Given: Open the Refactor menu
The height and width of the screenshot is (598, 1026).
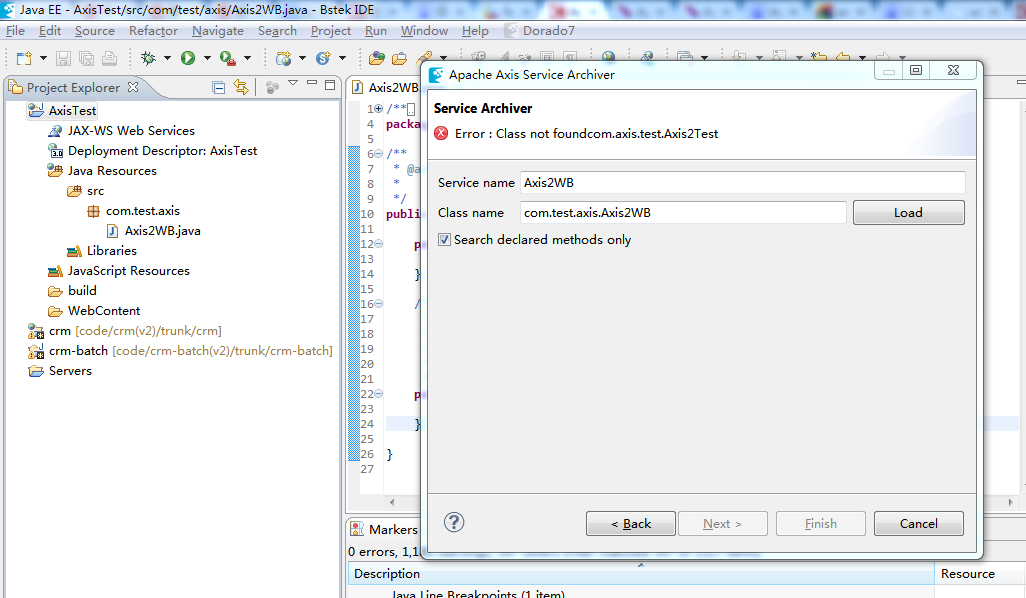Looking at the screenshot, I should click(x=153, y=31).
